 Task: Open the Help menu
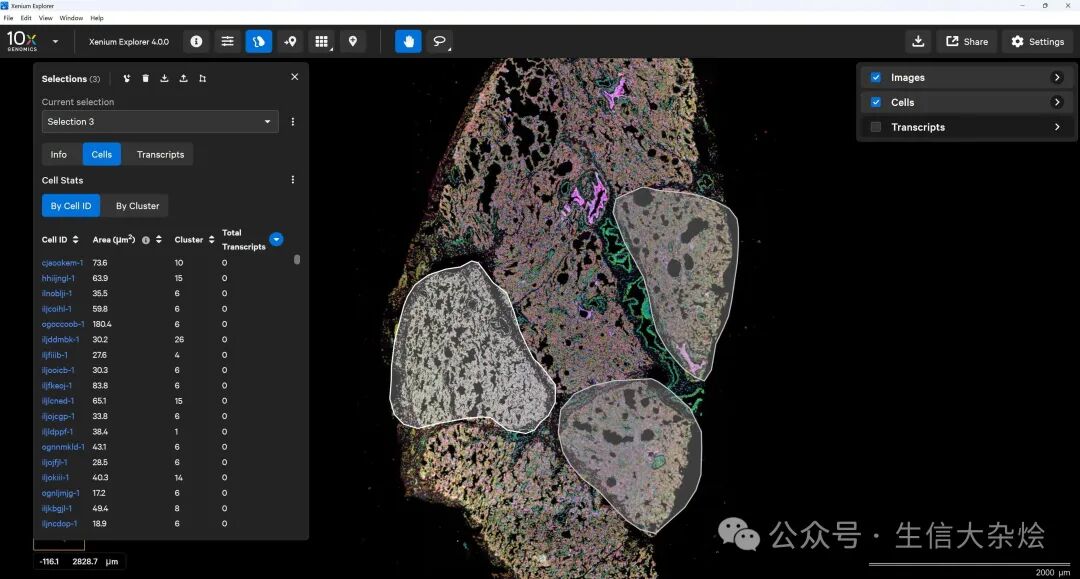click(97, 18)
